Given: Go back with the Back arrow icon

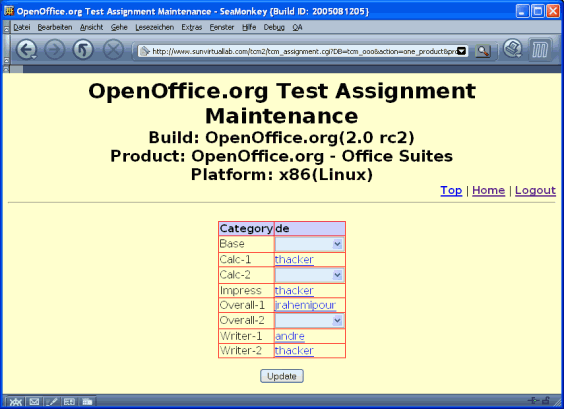Looking at the screenshot, I should click(x=26, y=50).
